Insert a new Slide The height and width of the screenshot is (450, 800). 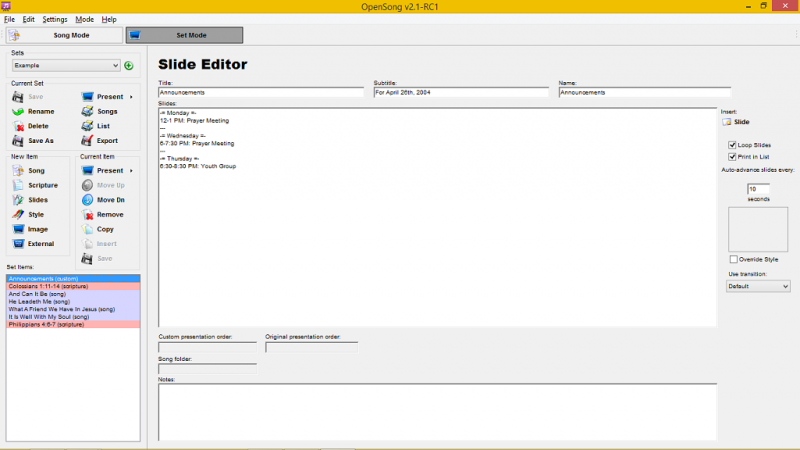coord(735,122)
